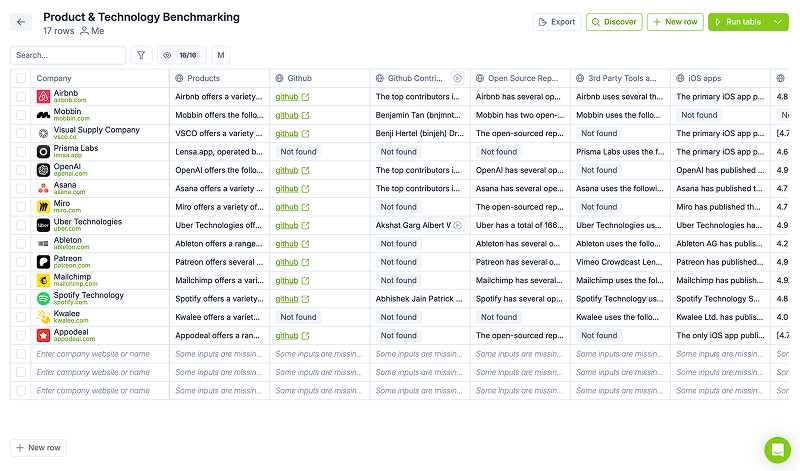Click globe icon in iOS apps header

[x=680, y=78]
